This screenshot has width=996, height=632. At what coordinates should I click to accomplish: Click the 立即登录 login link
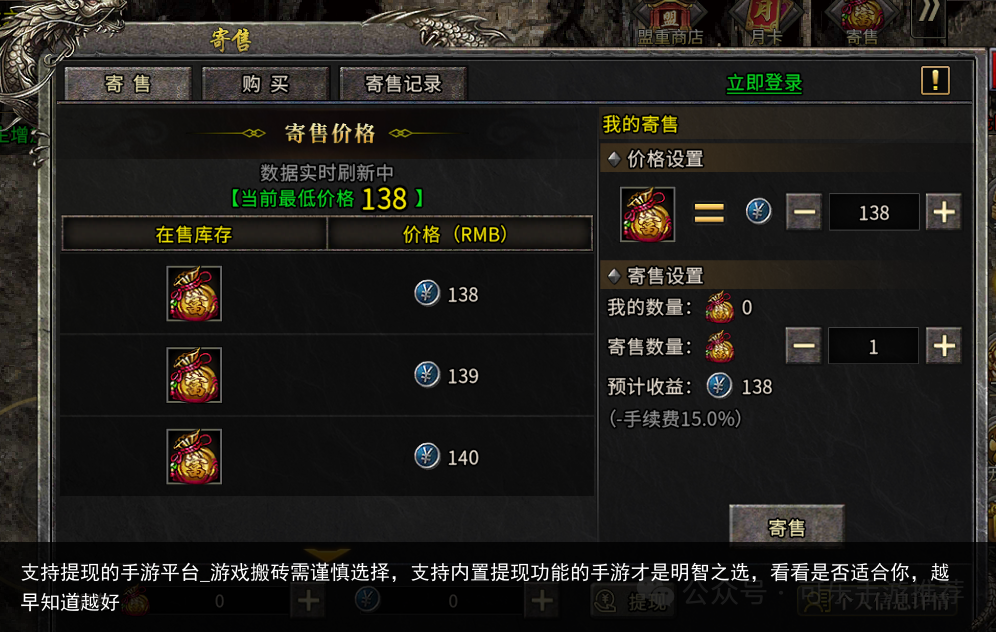click(x=764, y=83)
